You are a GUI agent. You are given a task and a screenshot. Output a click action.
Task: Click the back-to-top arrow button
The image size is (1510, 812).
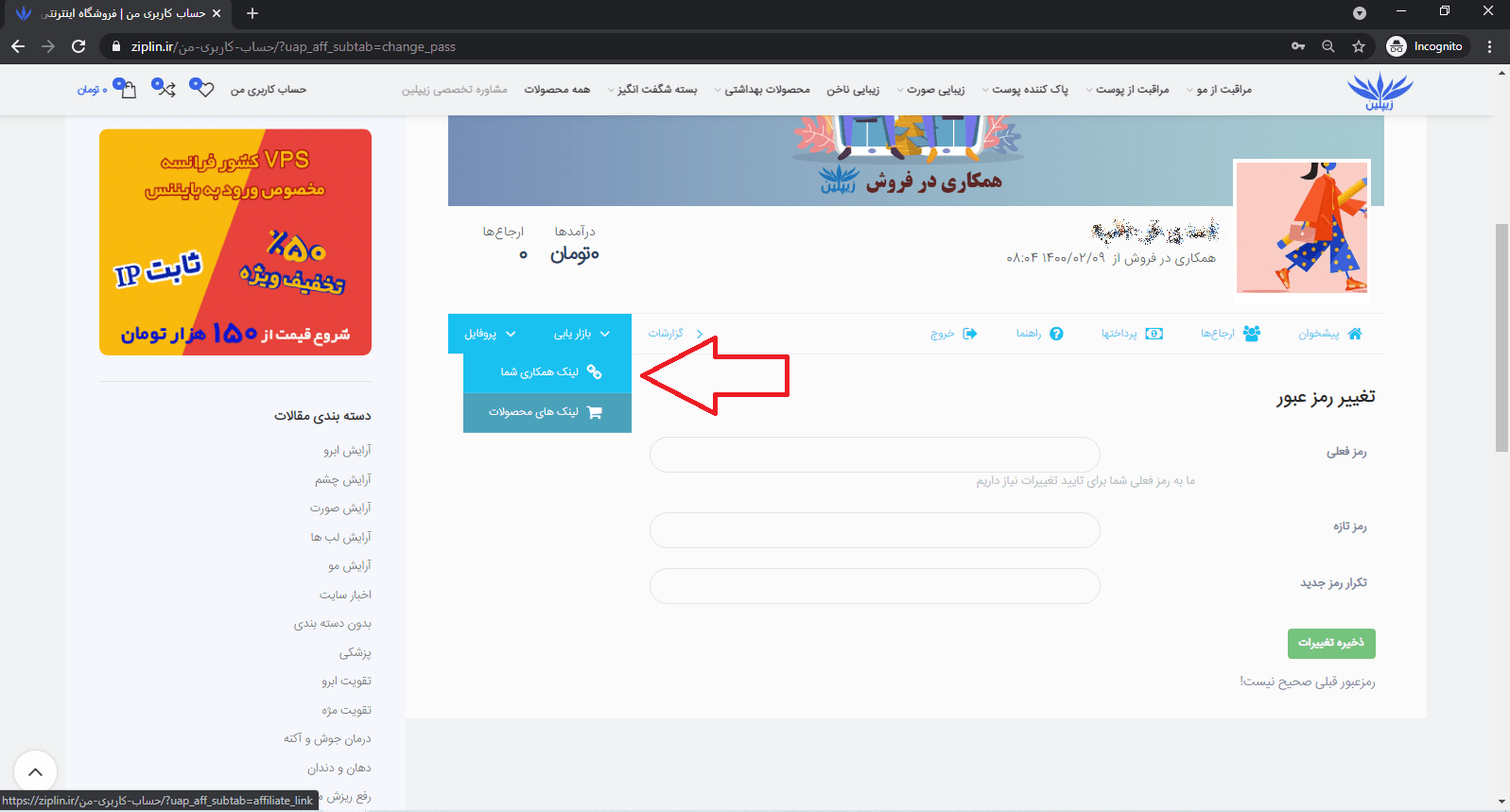[35, 772]
